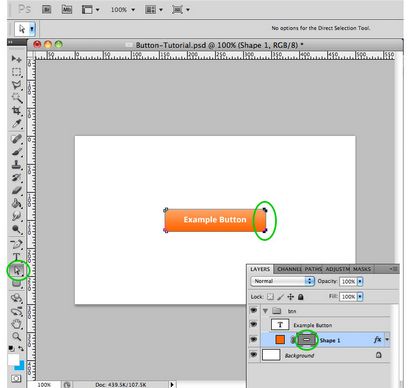Select the History Brush tool
This screenshot has width=410, height=388.
[x=16, y=178]
